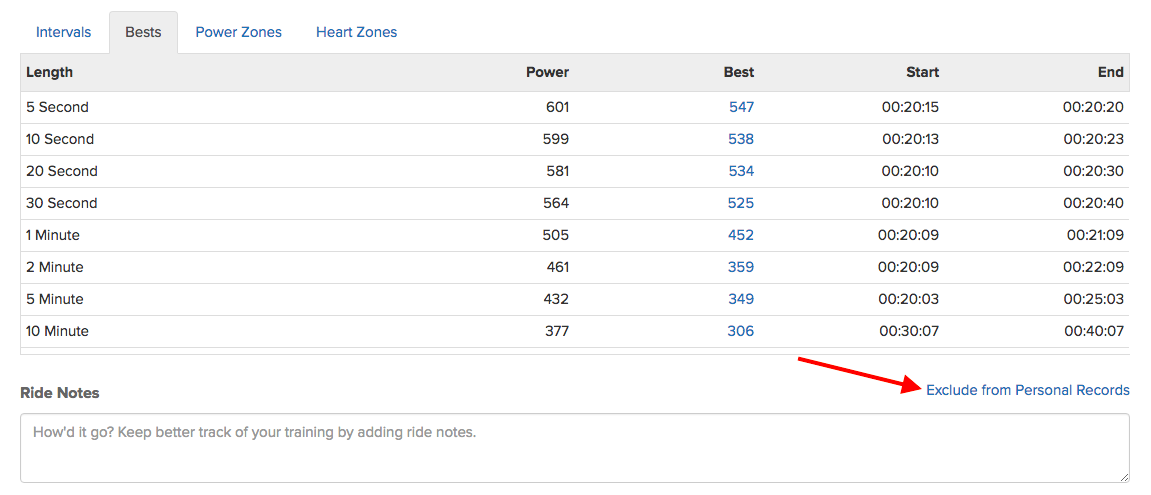The height and width of the screenshot is (495, 1151).
Task: Open the 452 best value link
Action: (x=741, y=235)
